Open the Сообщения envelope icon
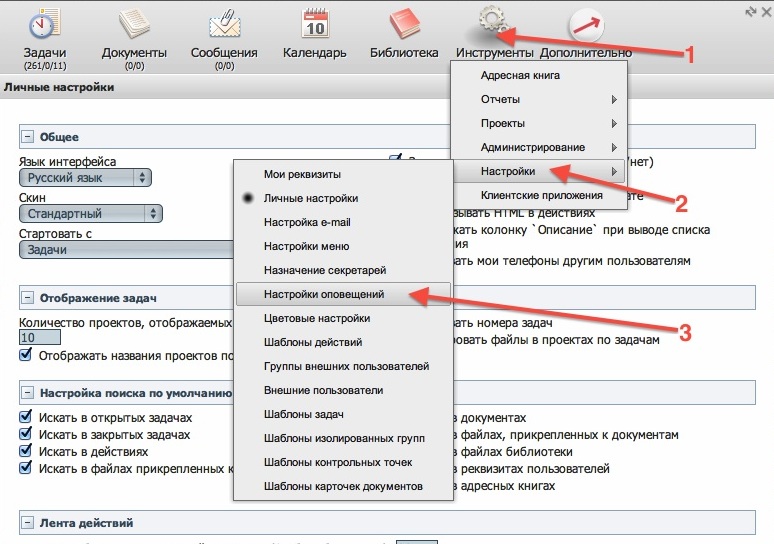 [x=224, y=24]
